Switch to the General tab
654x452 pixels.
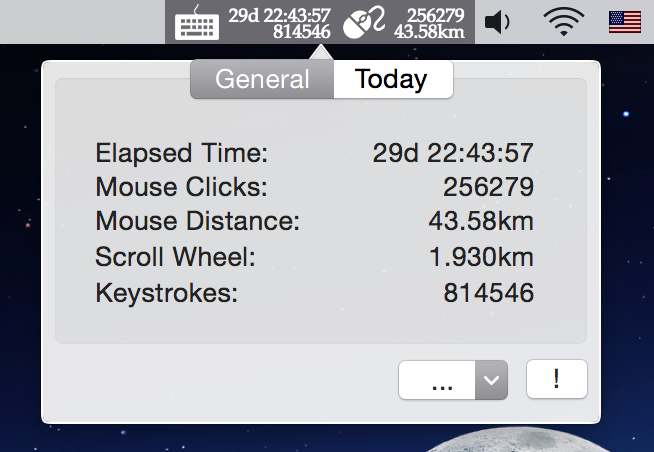tap(261, 79)
